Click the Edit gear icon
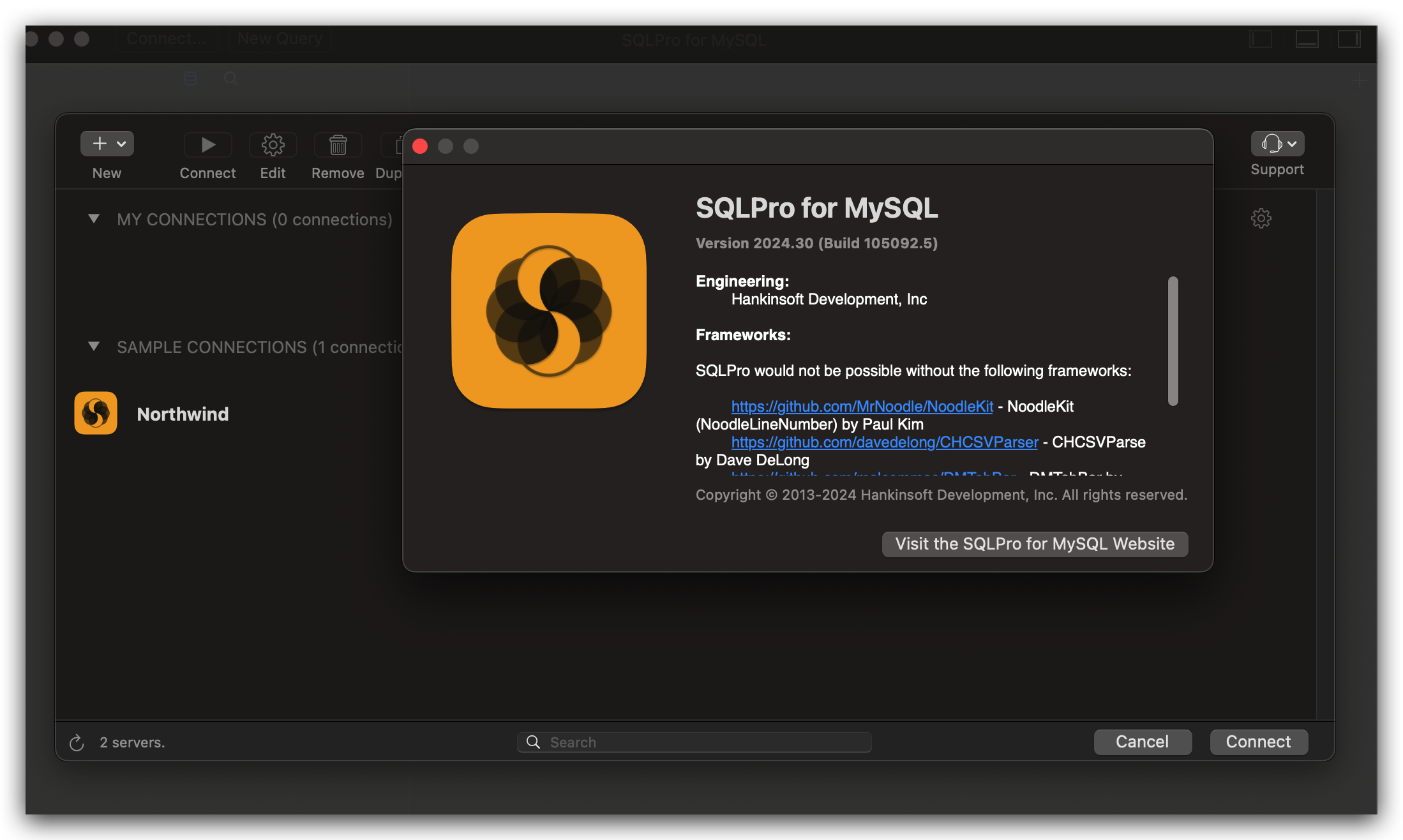Screen dimensions: 1403x840 [x=273, y=145]
